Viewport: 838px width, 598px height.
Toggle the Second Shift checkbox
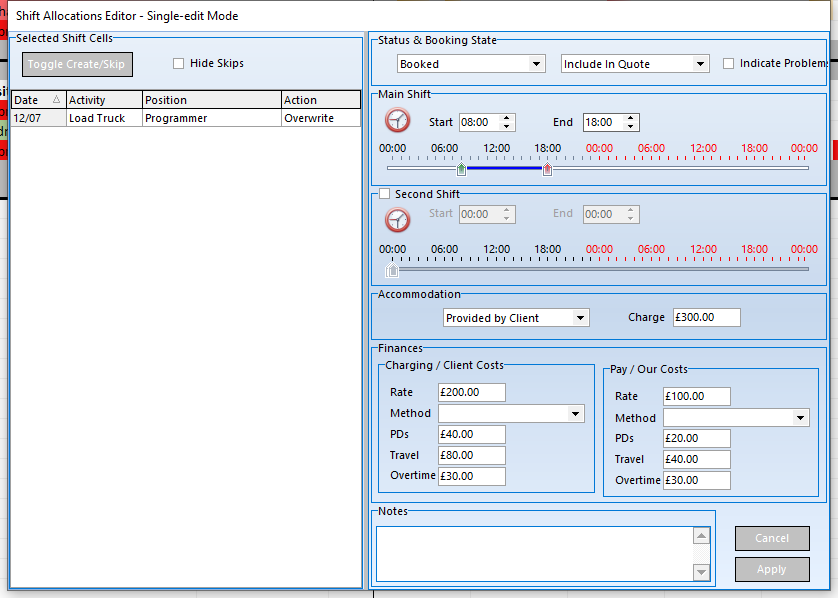(x=385, y=194)
